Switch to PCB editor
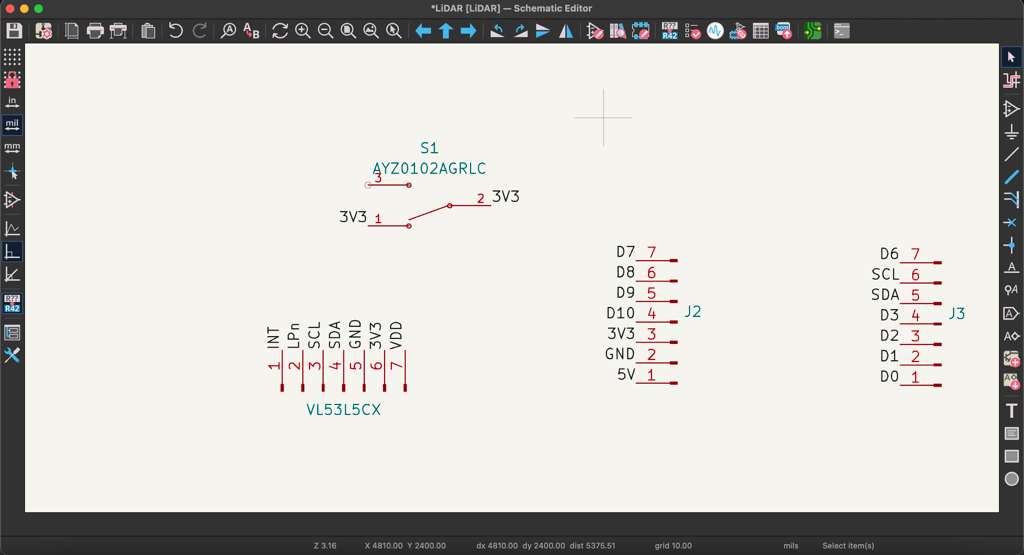 pyautogui.click(x=812, y=31)
